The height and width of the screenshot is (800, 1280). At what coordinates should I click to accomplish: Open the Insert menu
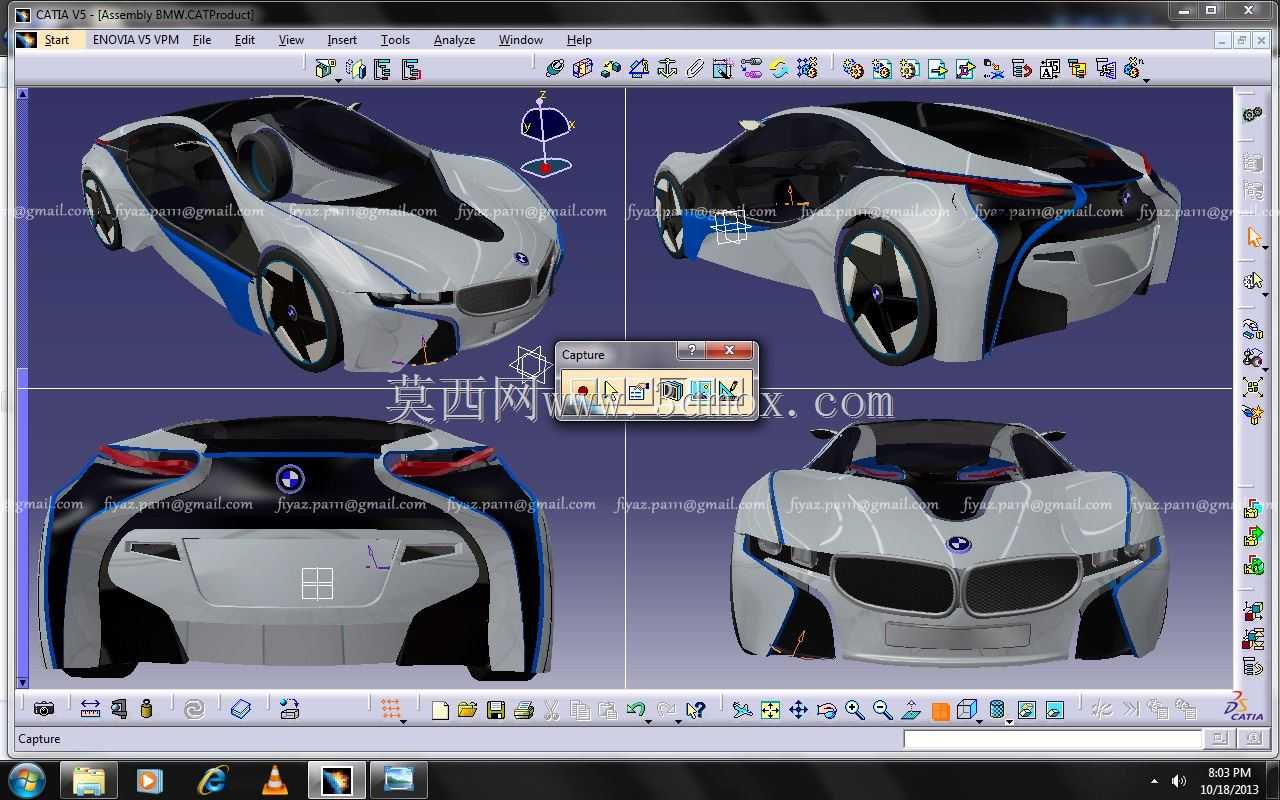[x=342, y=40]
